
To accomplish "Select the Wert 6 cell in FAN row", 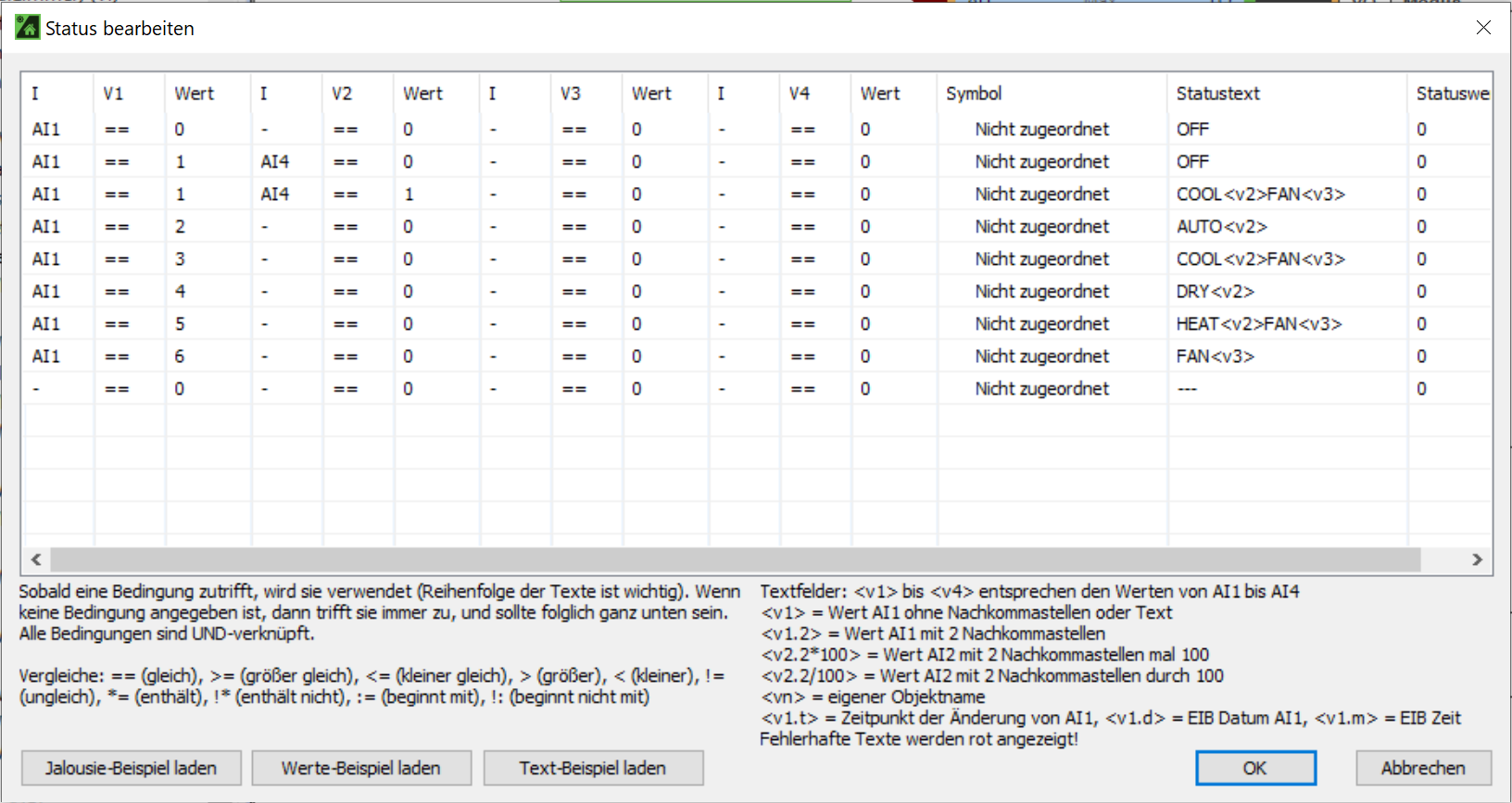I will [180, 357].
